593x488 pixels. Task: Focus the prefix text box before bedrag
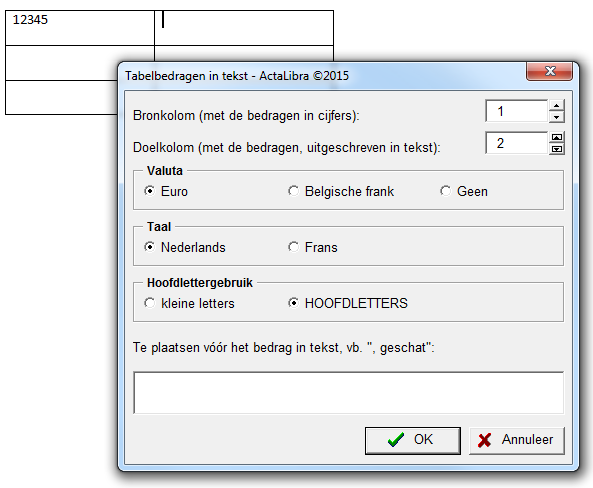click(x=348, y=393)
